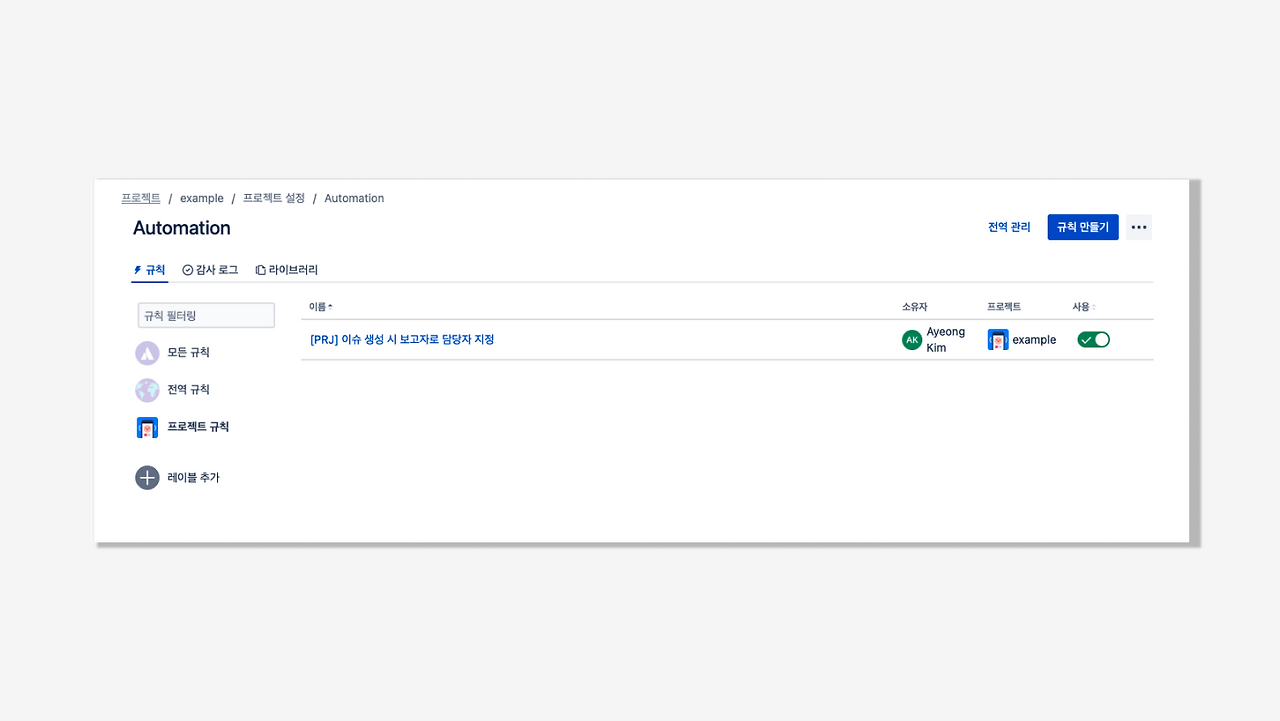This screenshot has height=721, width=1280.
Task: Click the 규칙 필터링 search field
Action: coord(206,316)
